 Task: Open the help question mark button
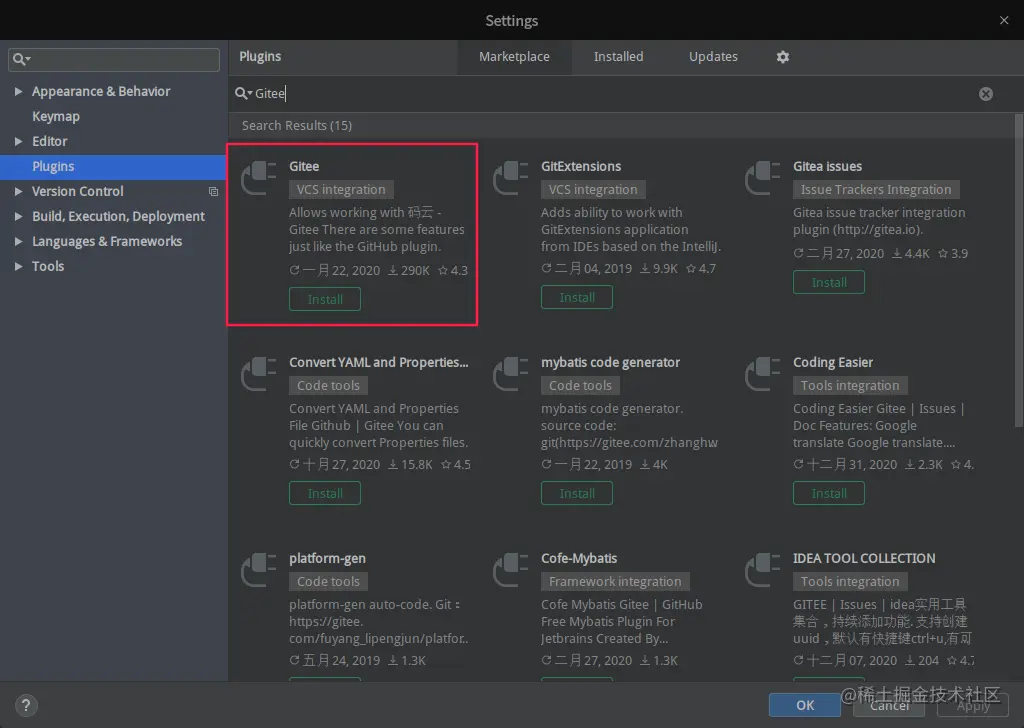click(x=25, y=705)
